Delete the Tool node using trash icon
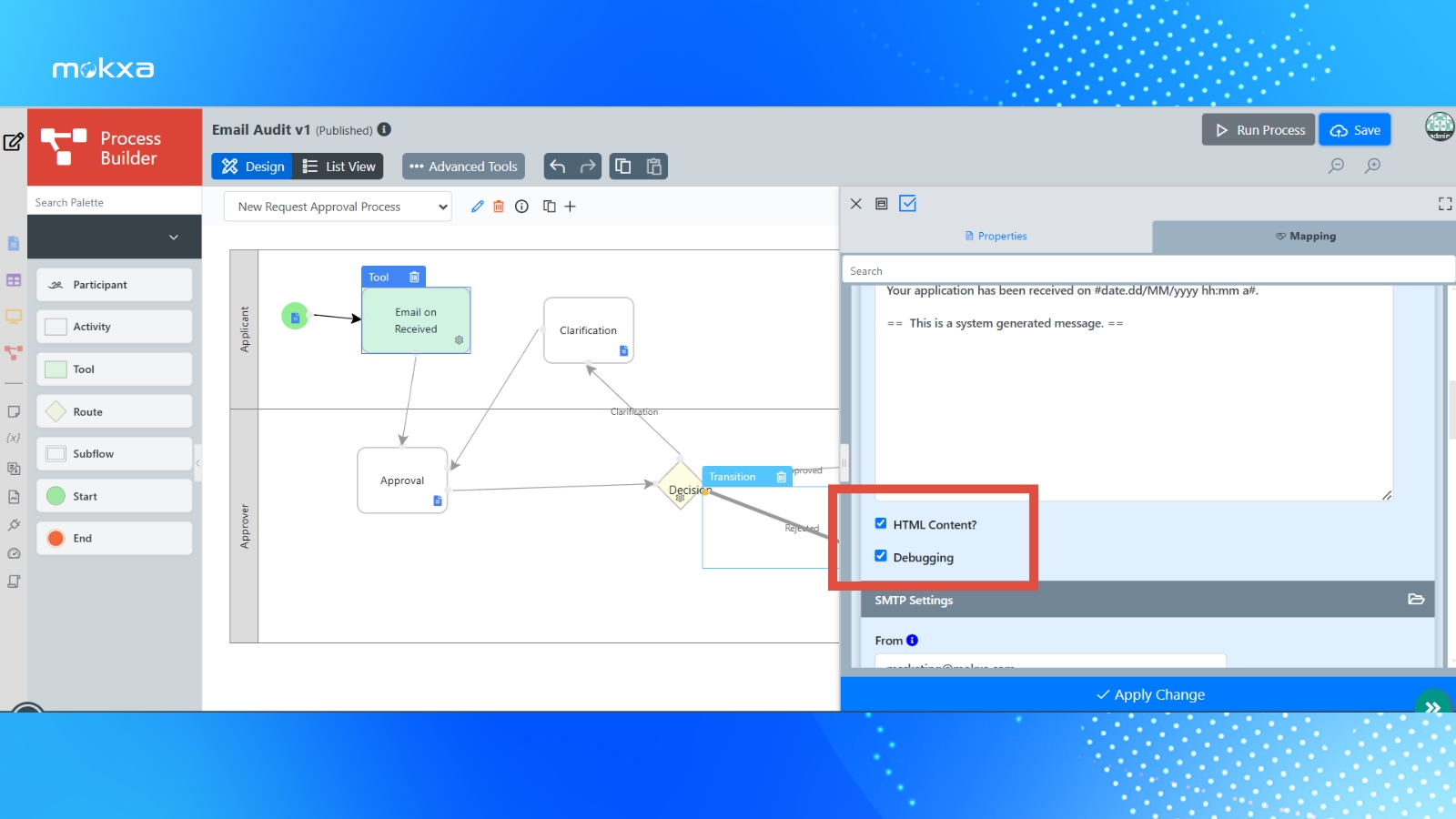1456x819 pixels. click(x=414, y=278)
